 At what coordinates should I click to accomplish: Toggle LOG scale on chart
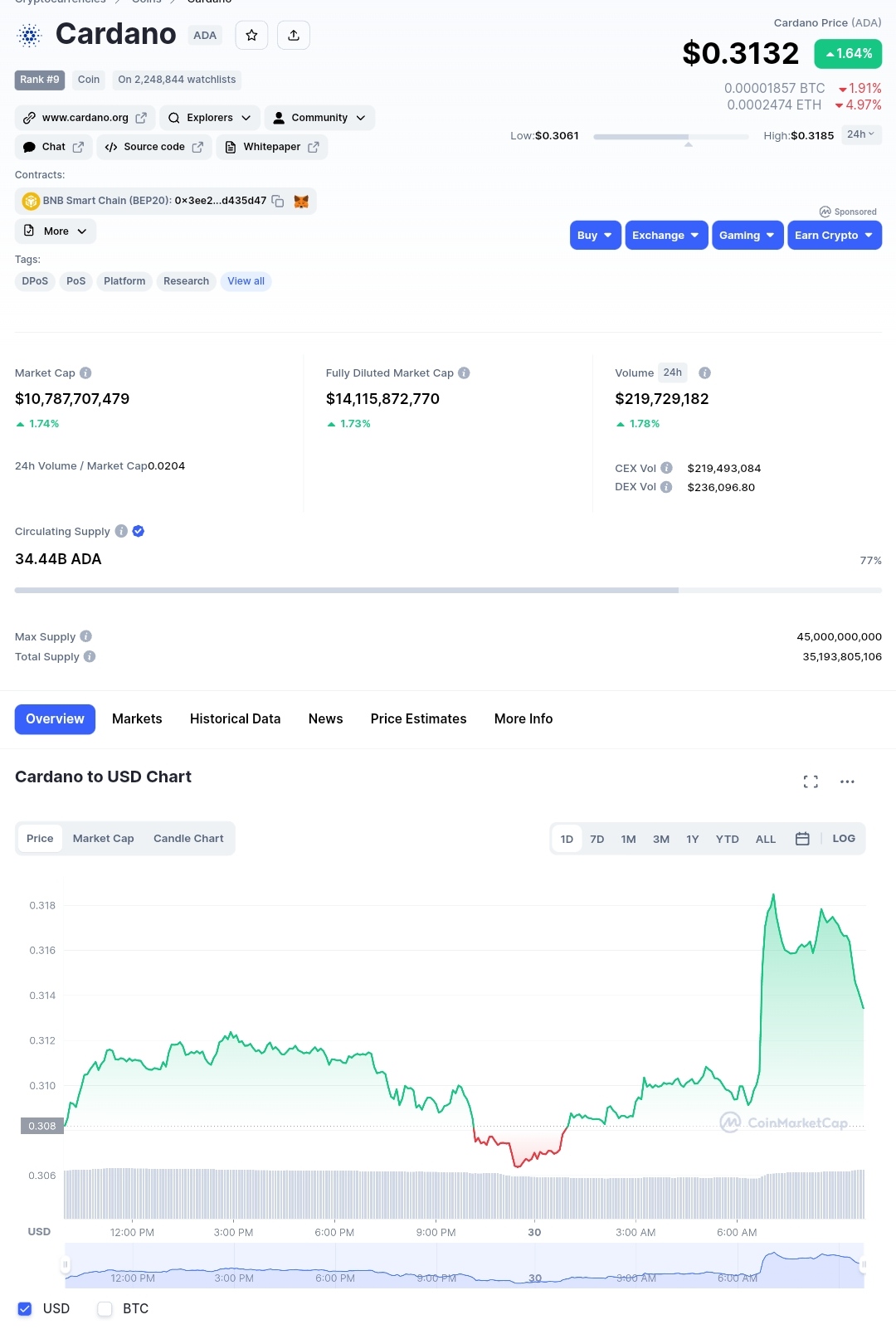pyautogui.click(x=844, y=839)
